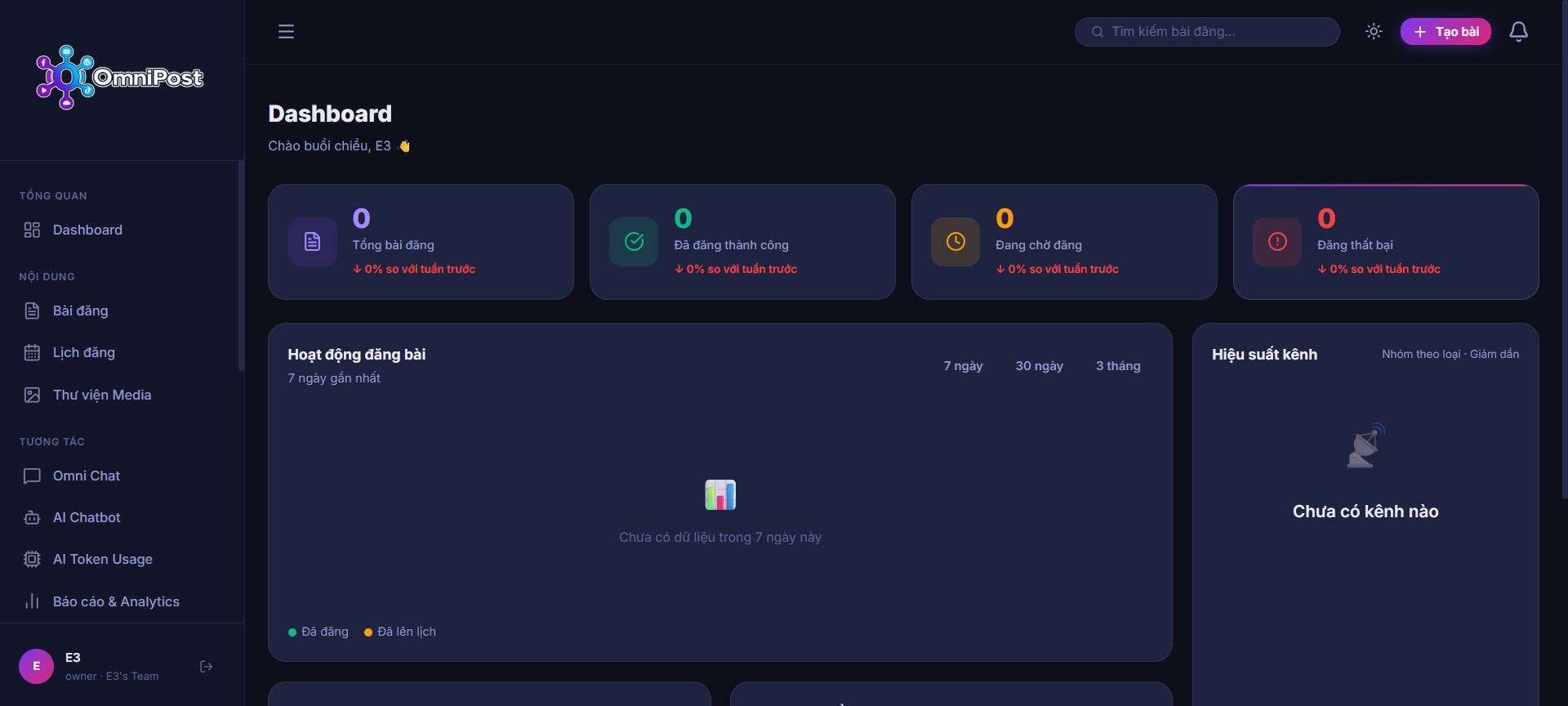Toggle the sidebar with the hamburger menu icon
The width and height of the screenshot is (1568, 706).
[x=286, y=32]
